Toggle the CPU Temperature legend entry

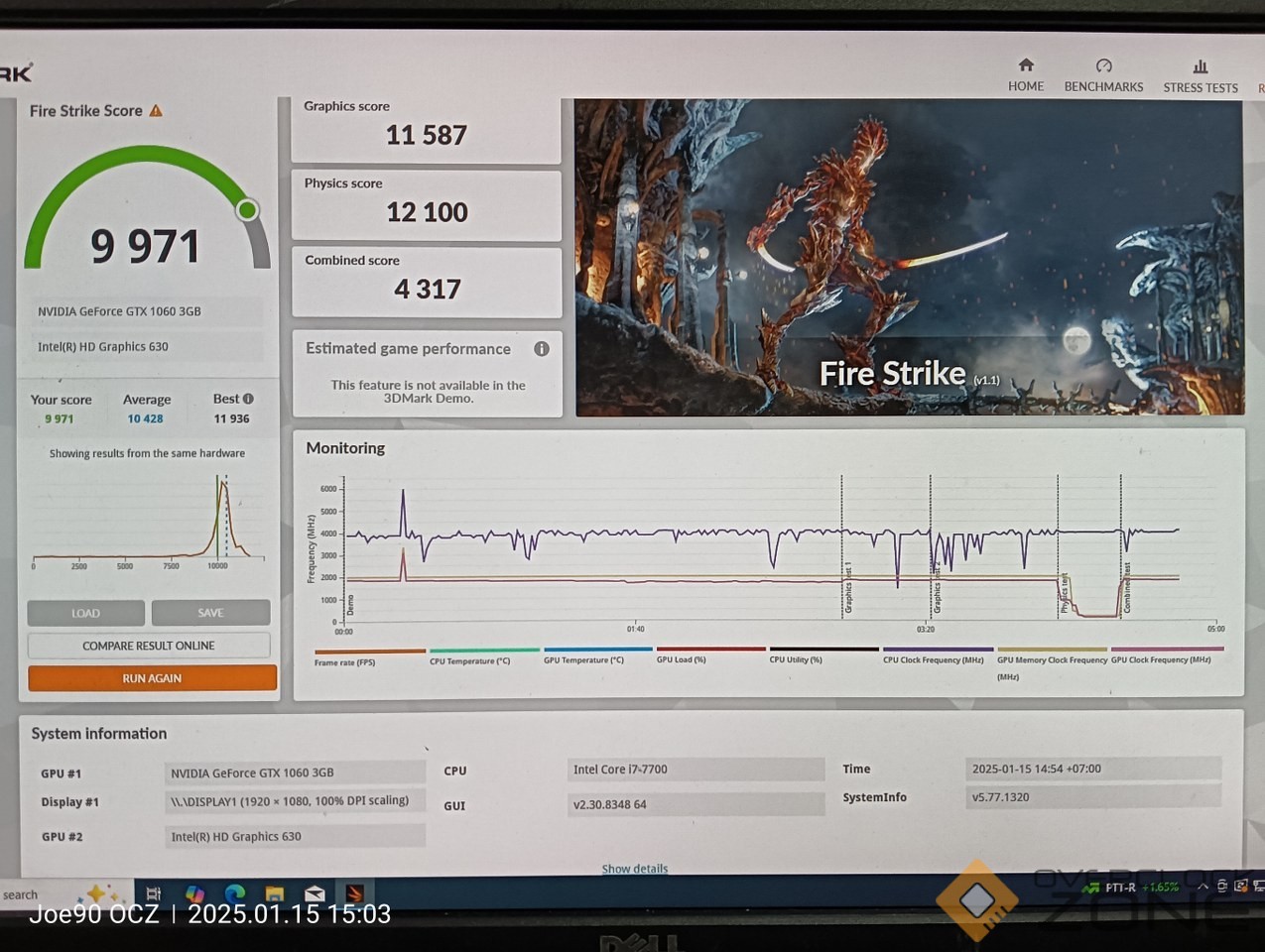click(x=484, y=655)
